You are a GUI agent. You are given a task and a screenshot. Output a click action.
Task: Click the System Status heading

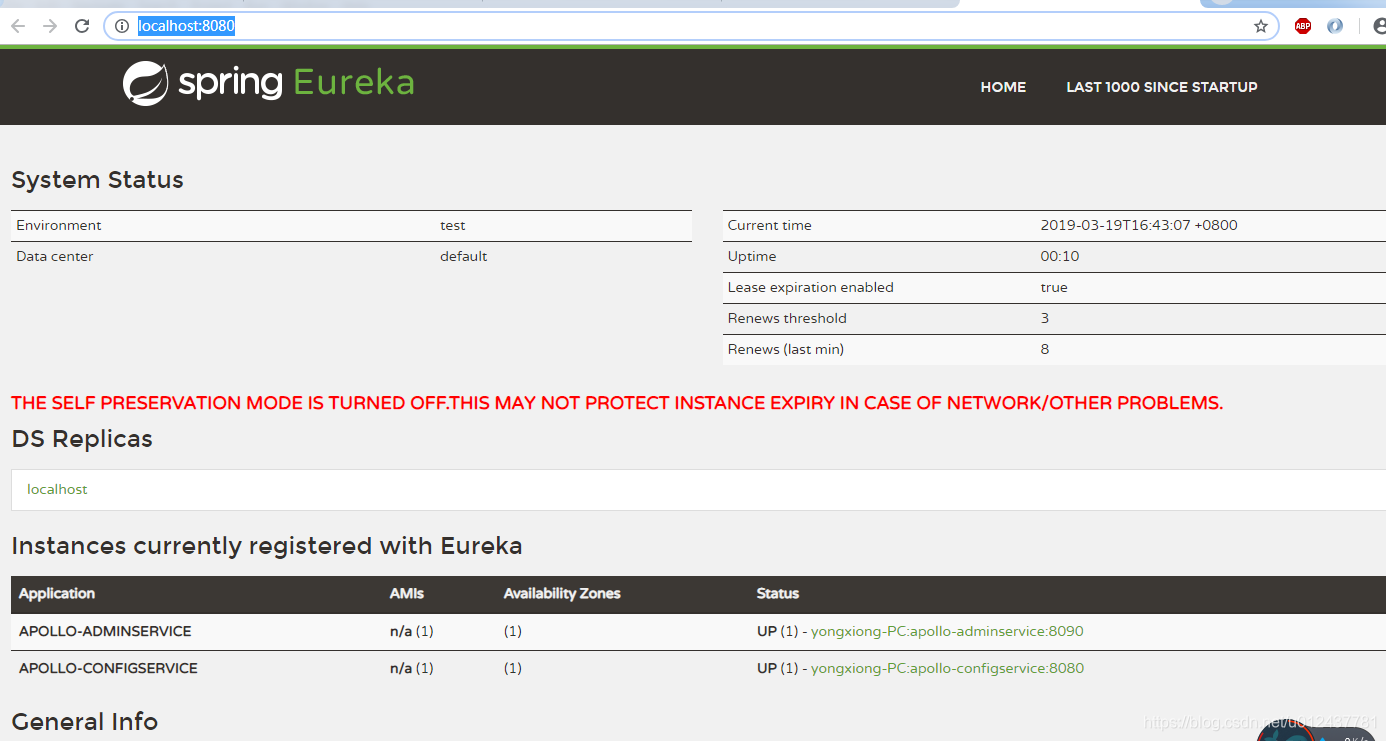click(x=97, y=180)
